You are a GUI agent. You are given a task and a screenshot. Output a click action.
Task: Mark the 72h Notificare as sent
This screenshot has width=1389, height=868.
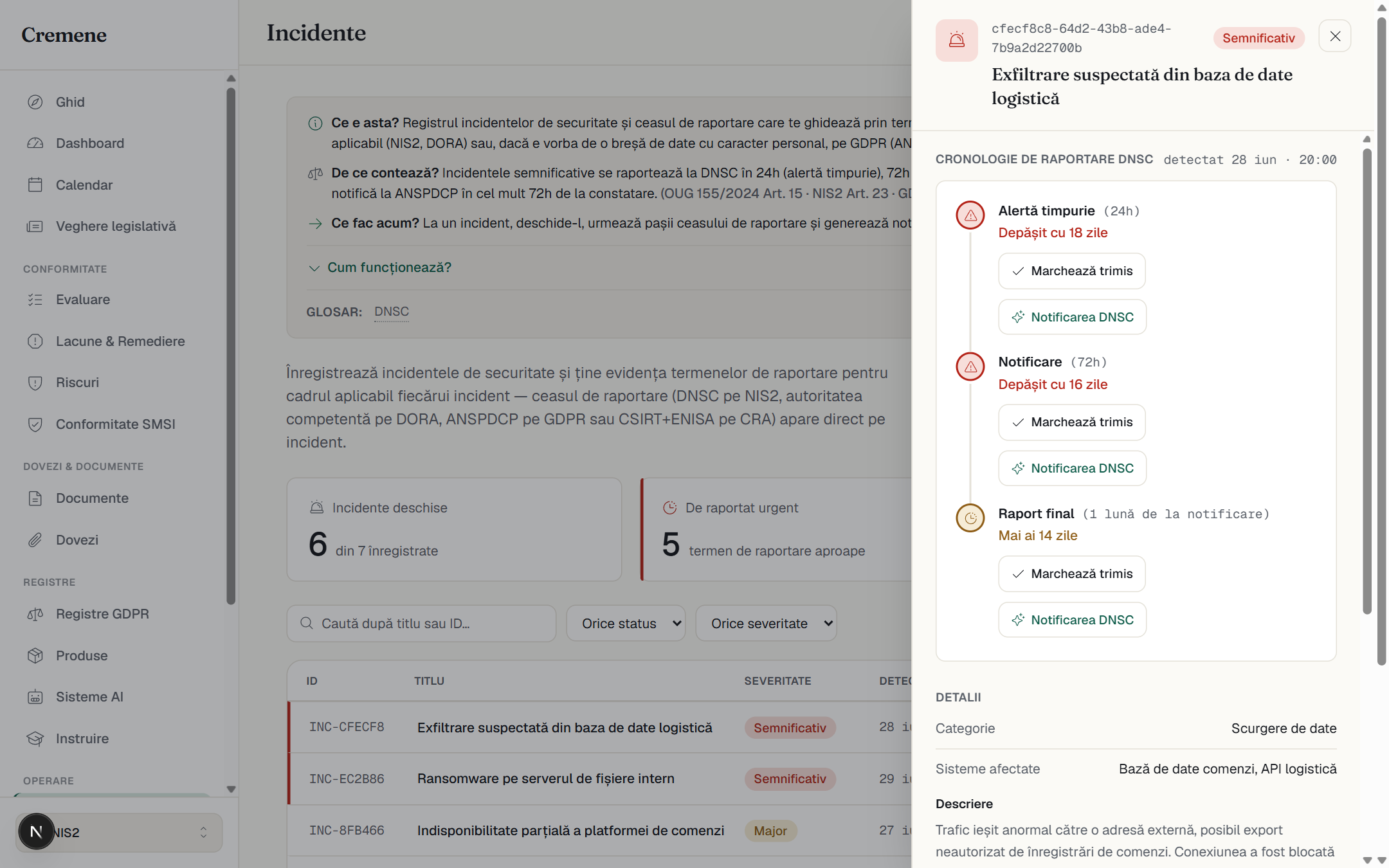click(x=1071, y=422)
